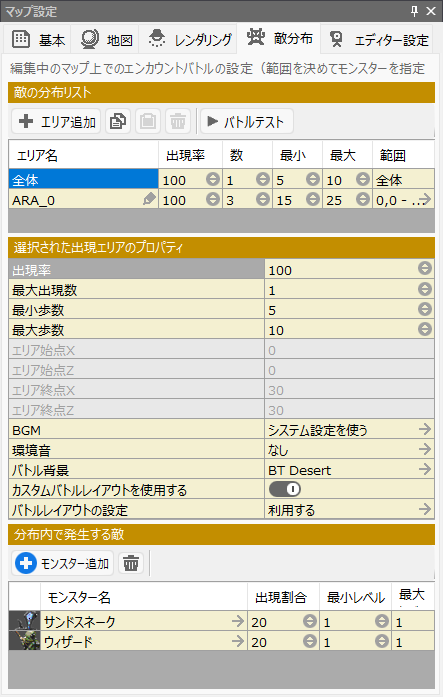Click the モンスター追加 button

(63, 563)
